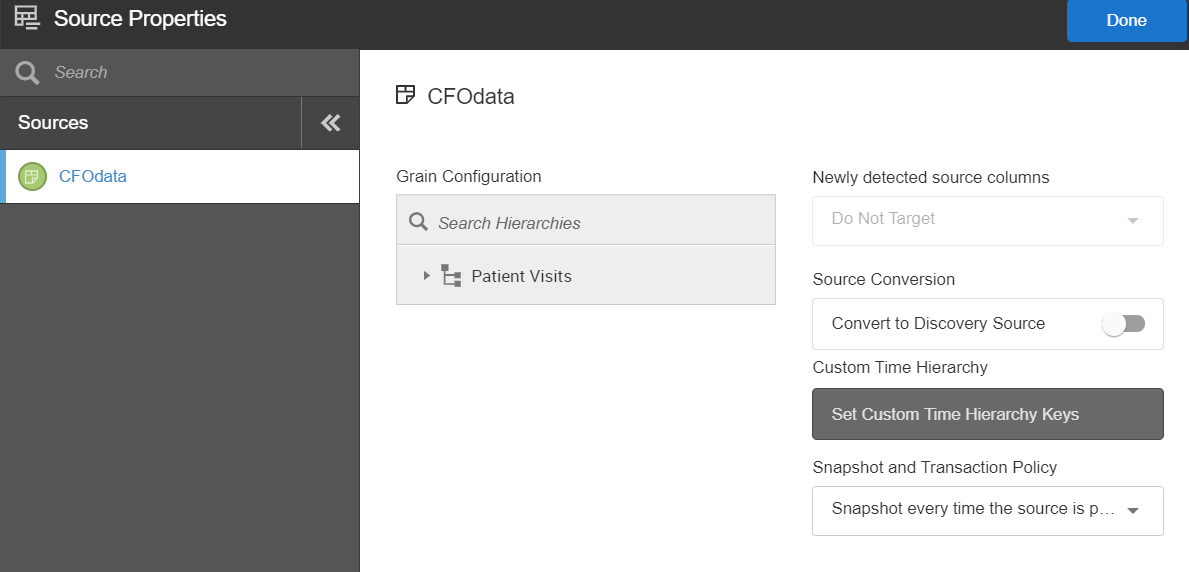Focus the Search Hierarchies input field

click(x=600, y=223)
